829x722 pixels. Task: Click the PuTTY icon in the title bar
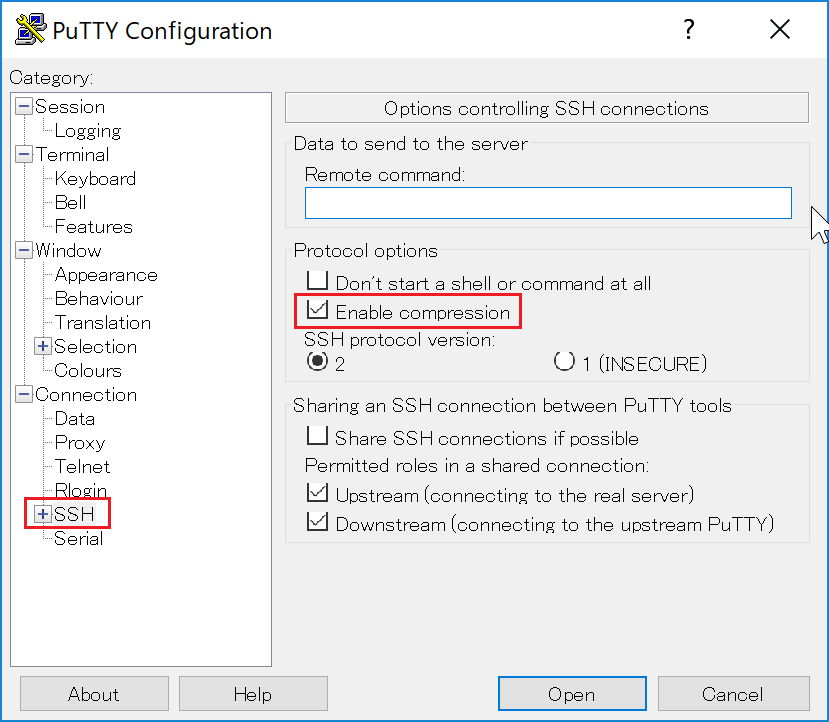[x=29, y=29]
